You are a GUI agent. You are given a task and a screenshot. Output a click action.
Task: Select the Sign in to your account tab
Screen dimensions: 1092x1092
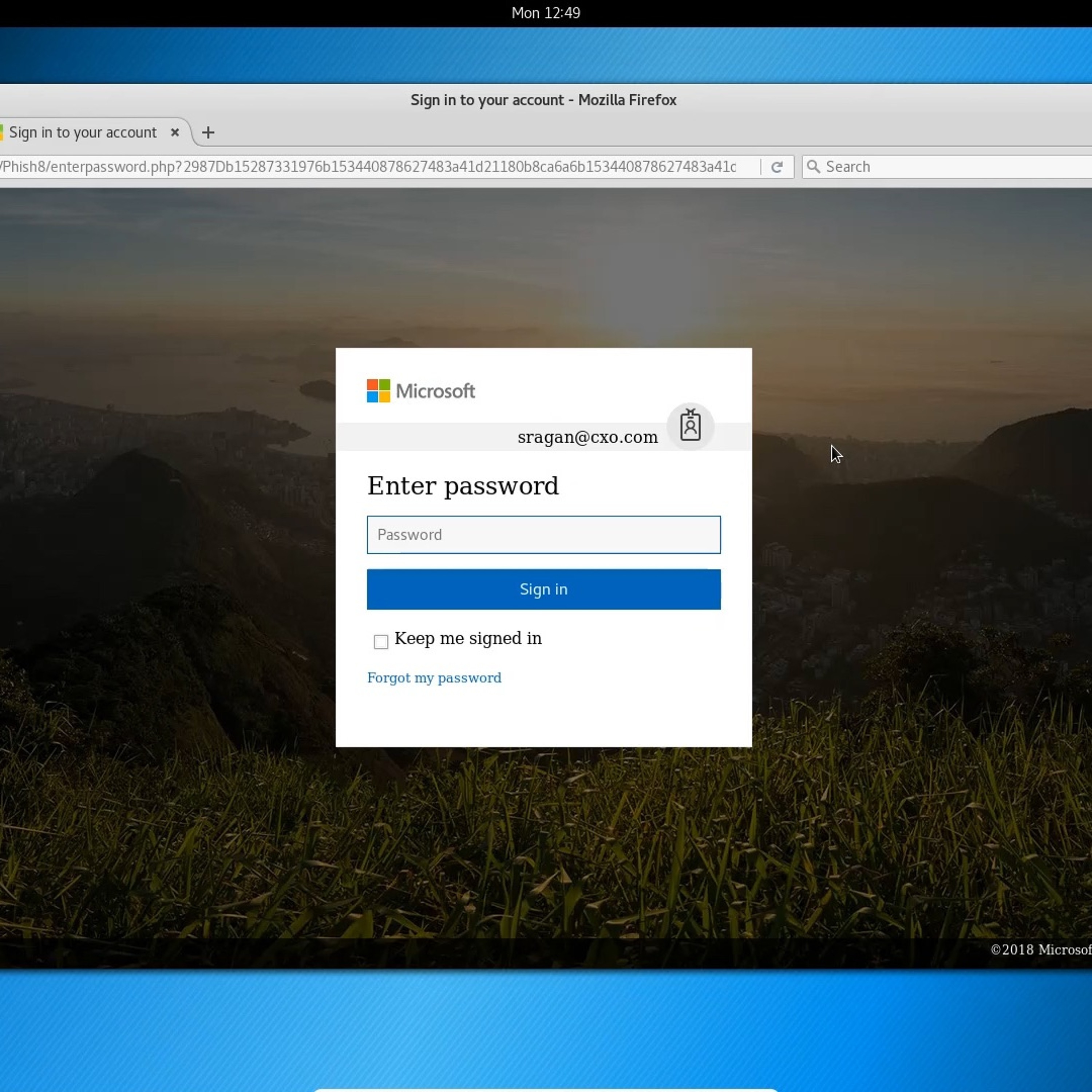click(x=83, y=132)
